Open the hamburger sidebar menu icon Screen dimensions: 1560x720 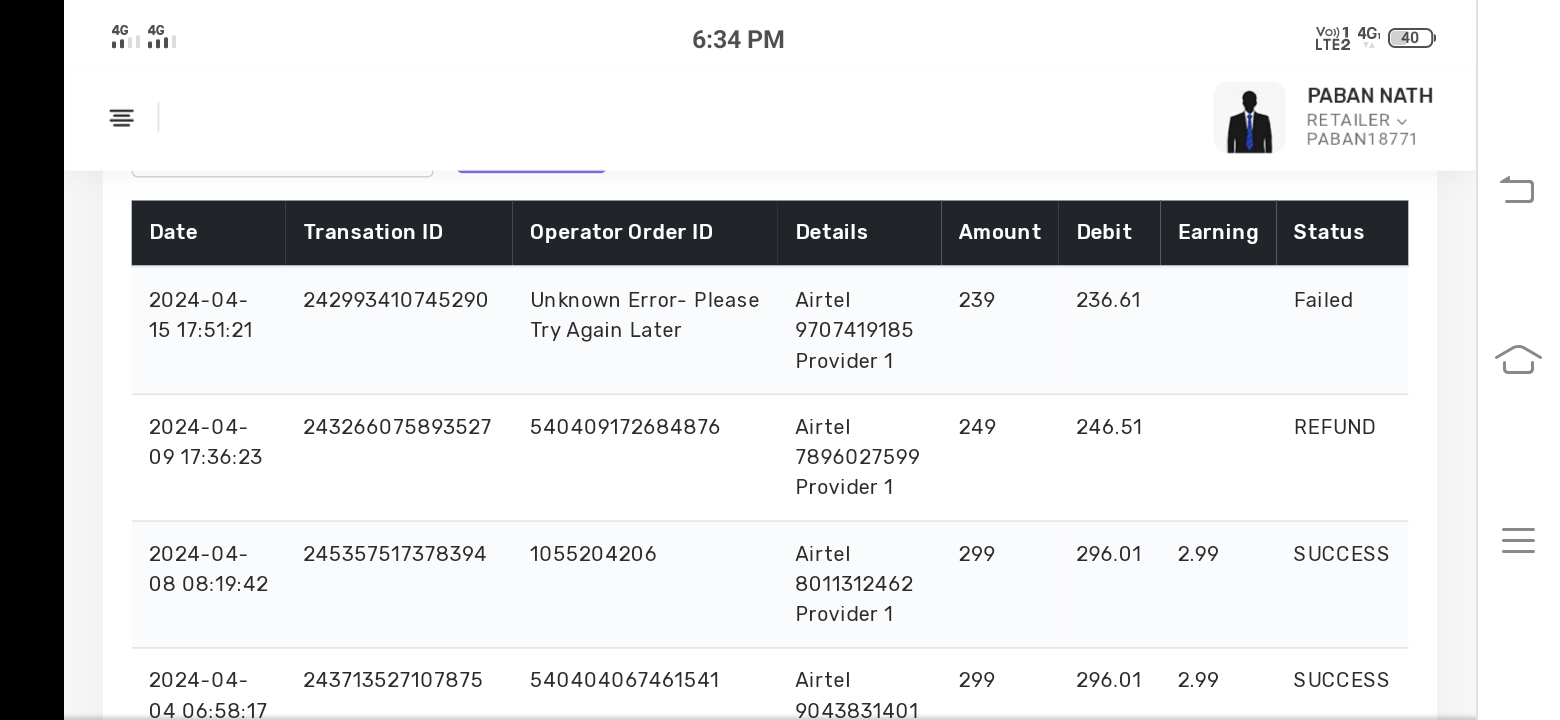pyautogui.click(x=121, y=118)
